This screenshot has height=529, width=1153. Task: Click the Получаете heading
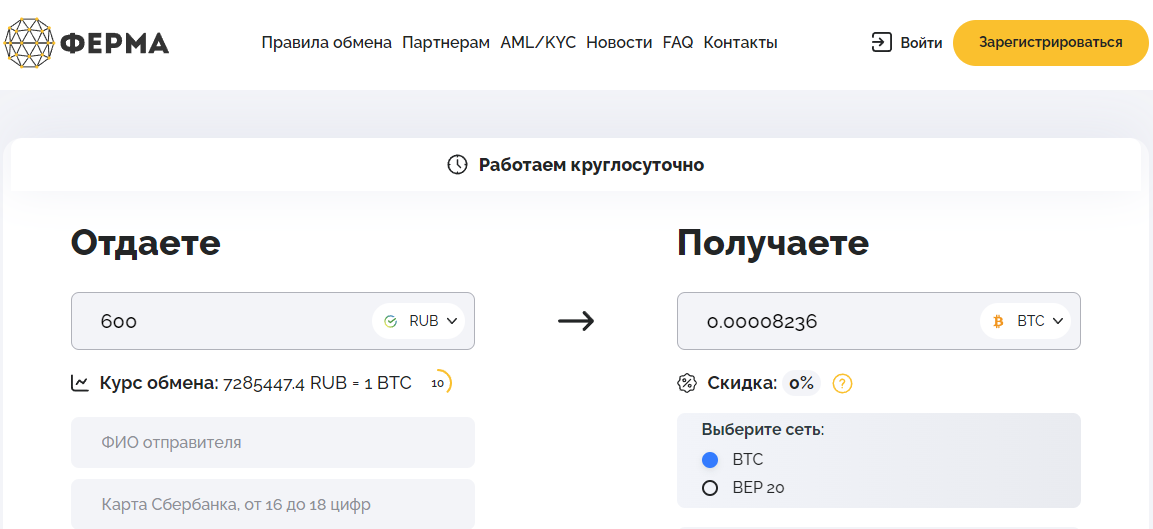pyautogui.click(x=773, y=243)
